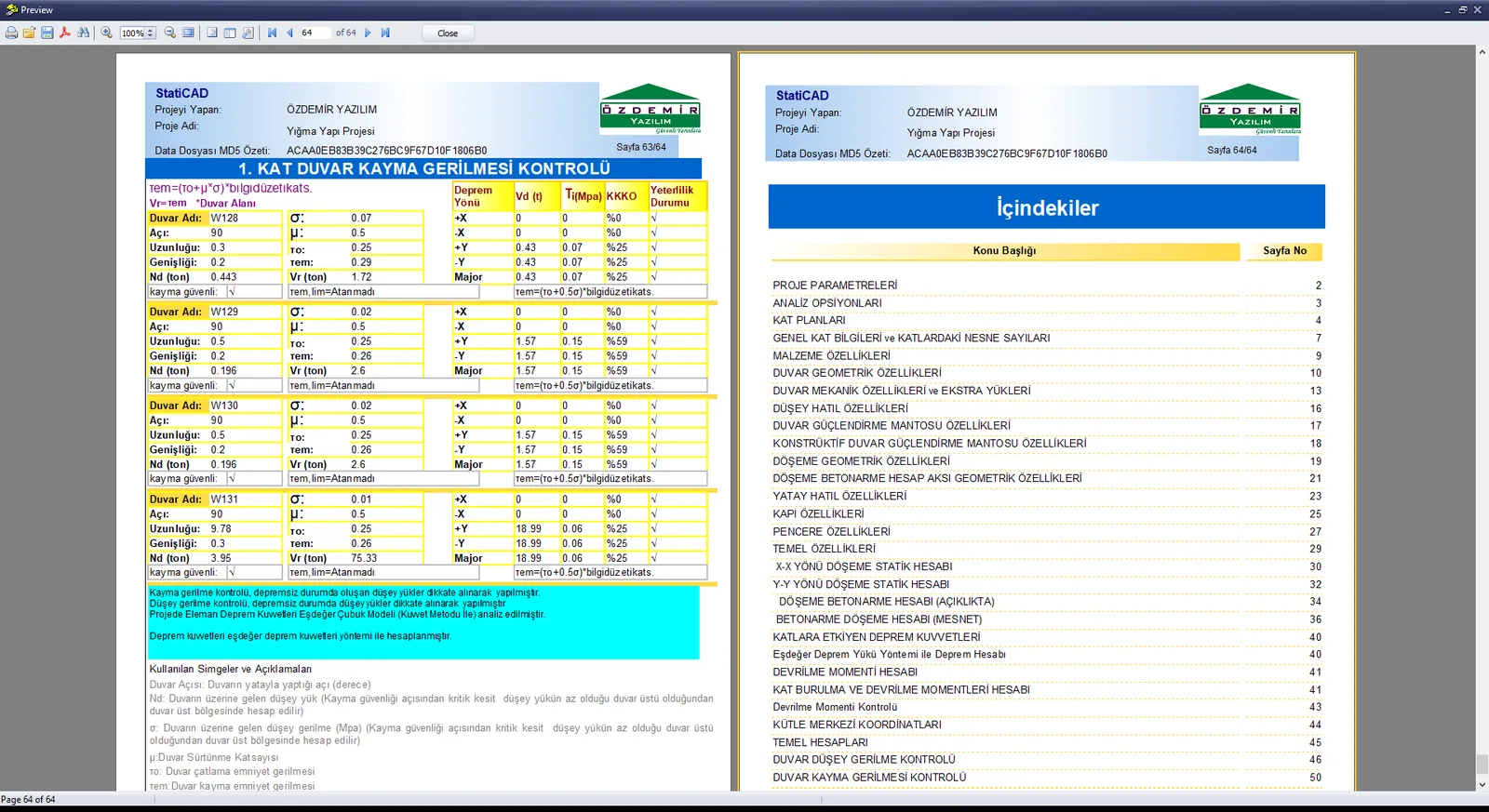Open Find with the binoculars icon
1489x812 pixels.
(84, 33)
